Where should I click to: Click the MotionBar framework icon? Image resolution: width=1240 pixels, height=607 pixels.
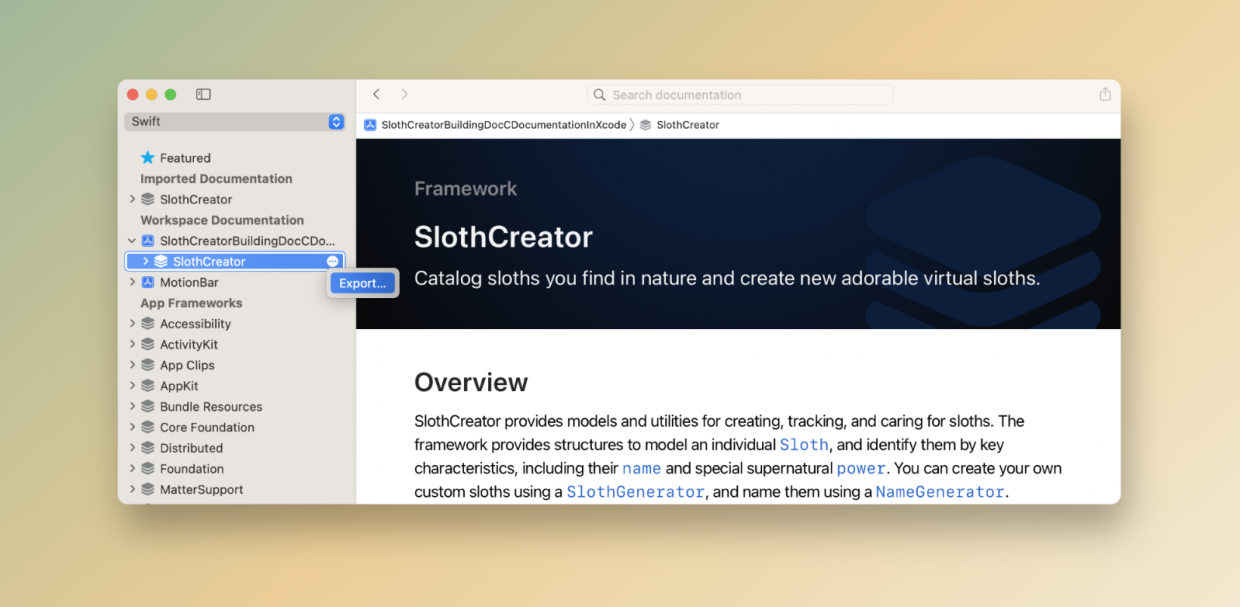point(148,281)
